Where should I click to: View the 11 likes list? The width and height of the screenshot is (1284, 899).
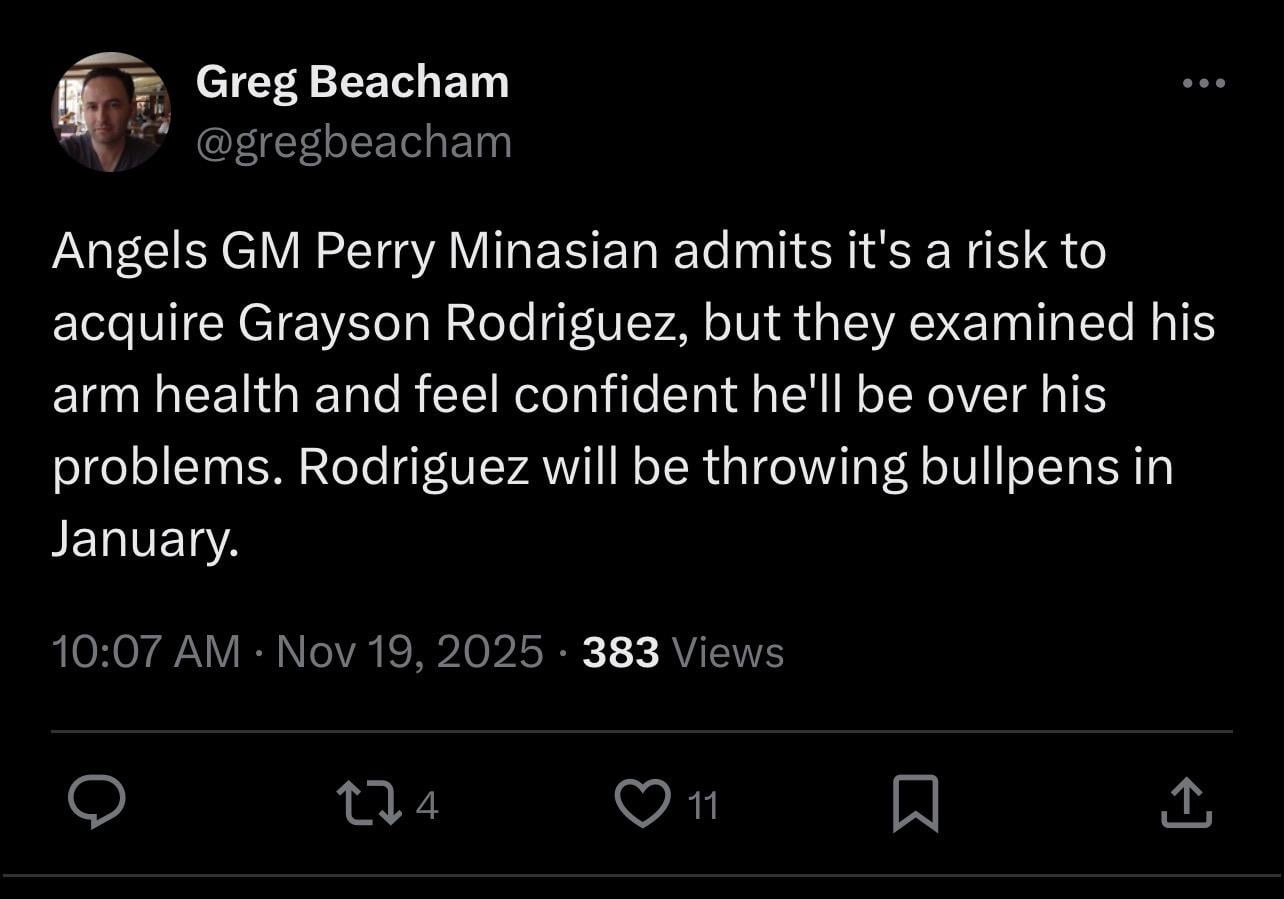coord(703,804)
